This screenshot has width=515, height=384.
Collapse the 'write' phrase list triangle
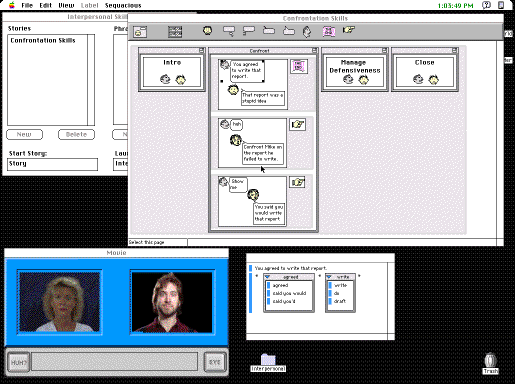(329, 277)
